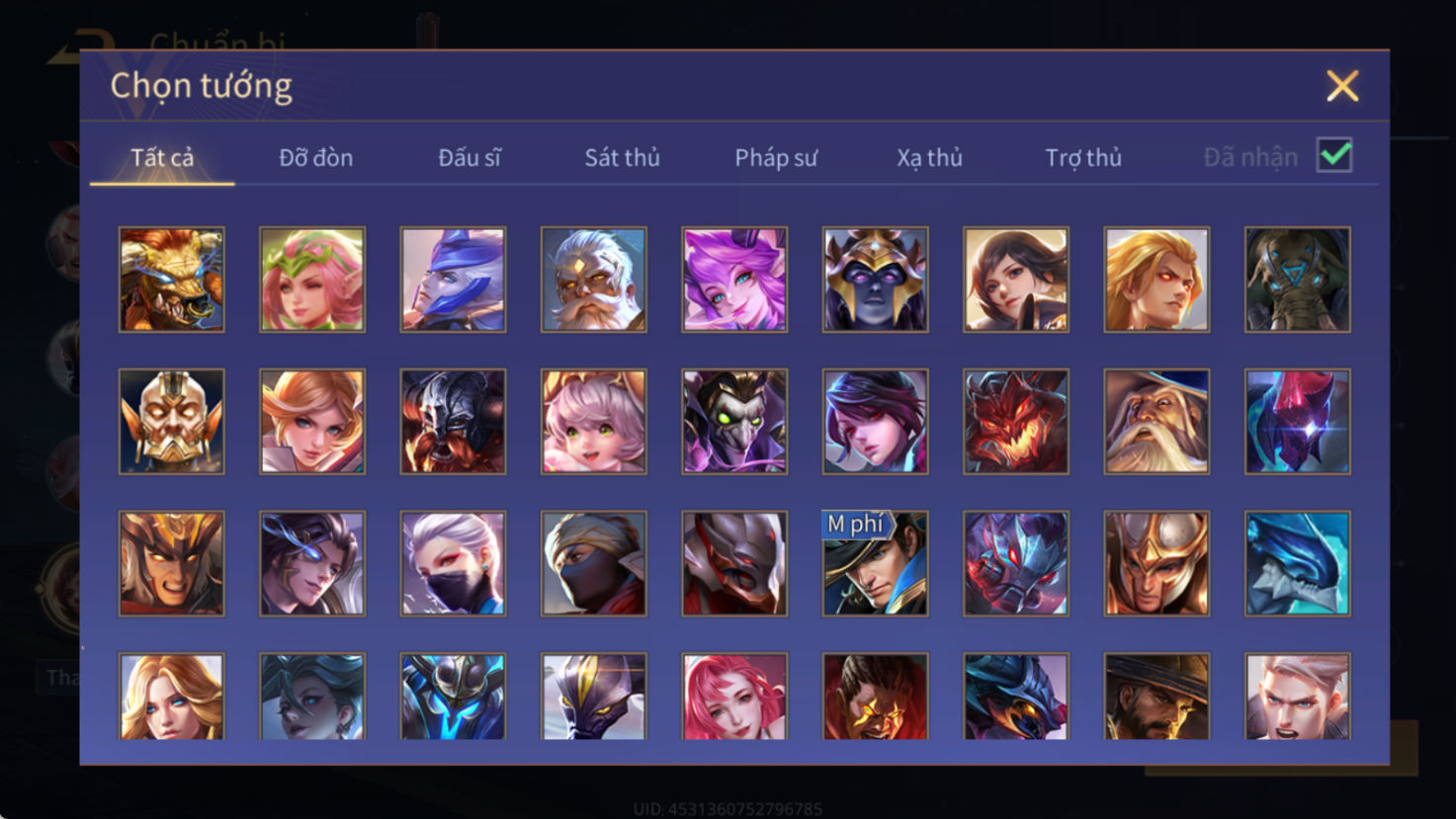
Task: Pick the cowboy hat bearded hero
Action: tap(1156, 696)
